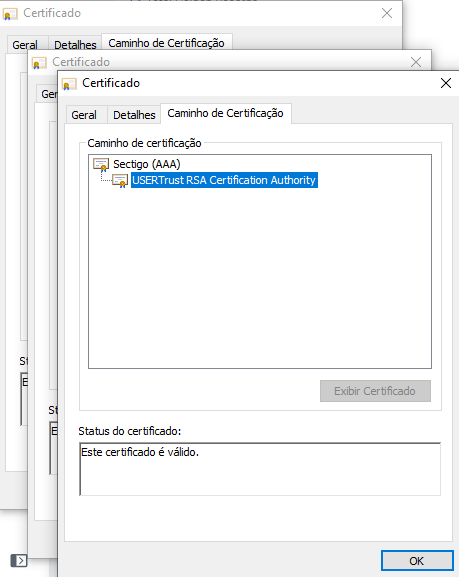Select Caminho de Certificação tab in front window
Image resolution: width=459 pixels, height=577 pixels.
[225, 113]
